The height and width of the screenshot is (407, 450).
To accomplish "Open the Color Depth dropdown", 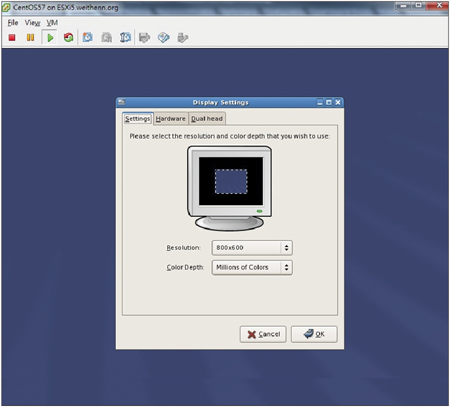I will point(252,267).
